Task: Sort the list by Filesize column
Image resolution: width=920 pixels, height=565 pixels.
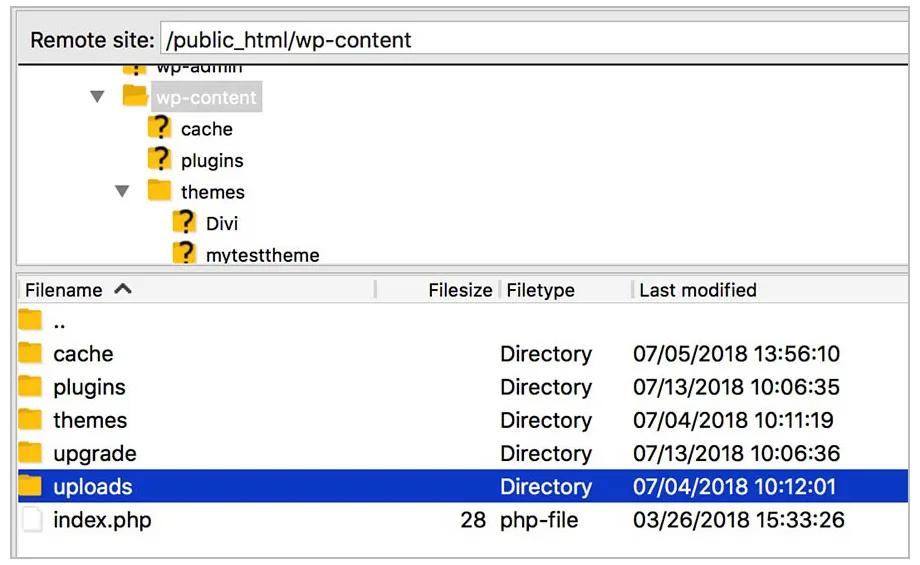Action: (438, 290)
